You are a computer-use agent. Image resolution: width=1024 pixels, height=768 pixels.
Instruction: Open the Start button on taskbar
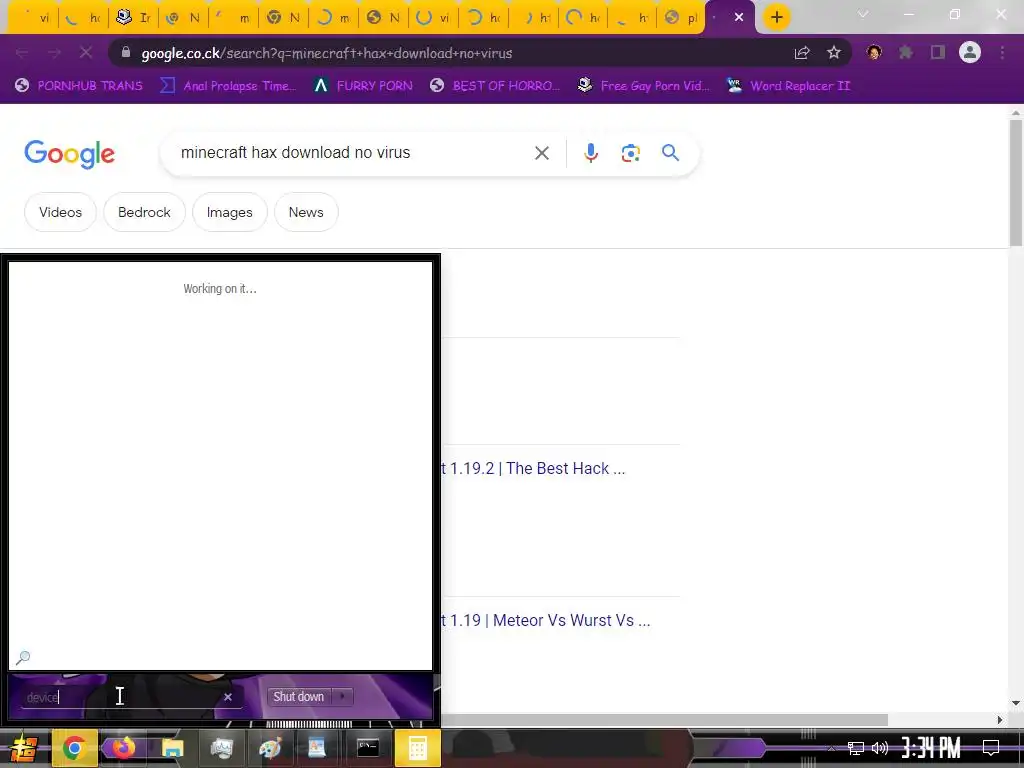click(23, 748)
